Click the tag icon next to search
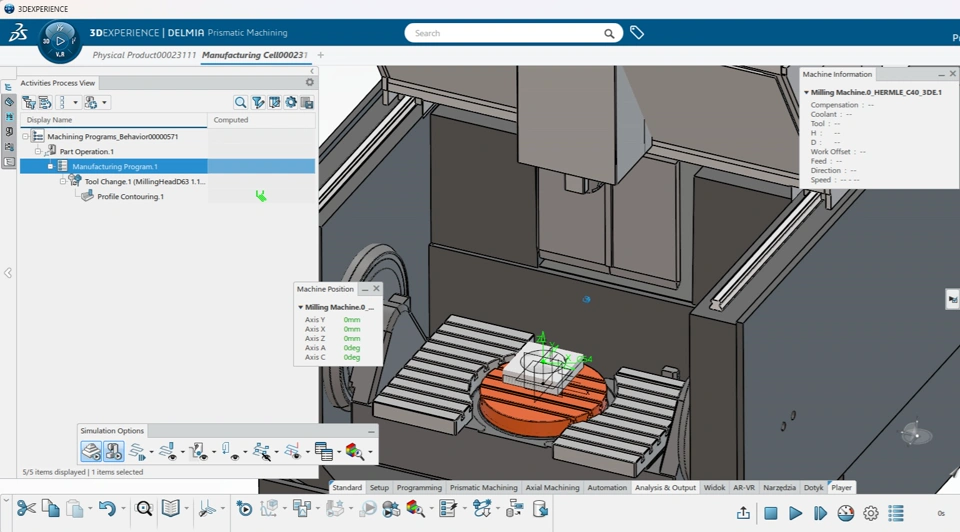This screenshot has width=960, height=532. pos(637,33)
